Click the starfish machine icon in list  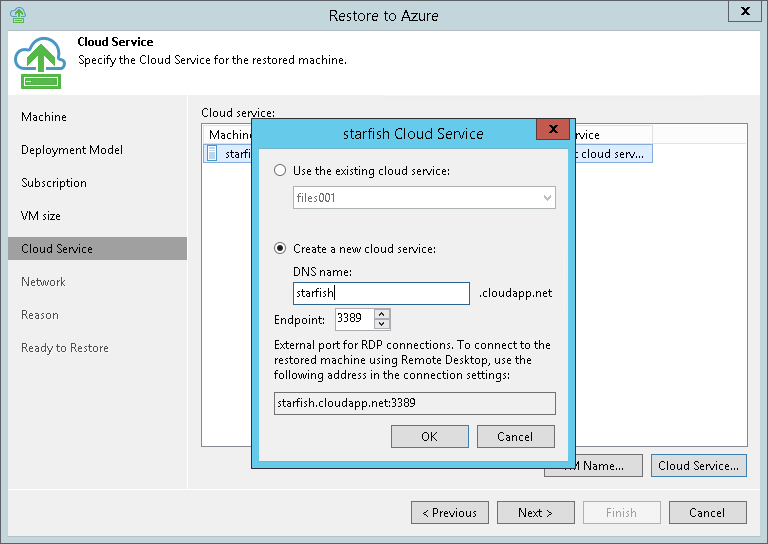pos(212,153)
